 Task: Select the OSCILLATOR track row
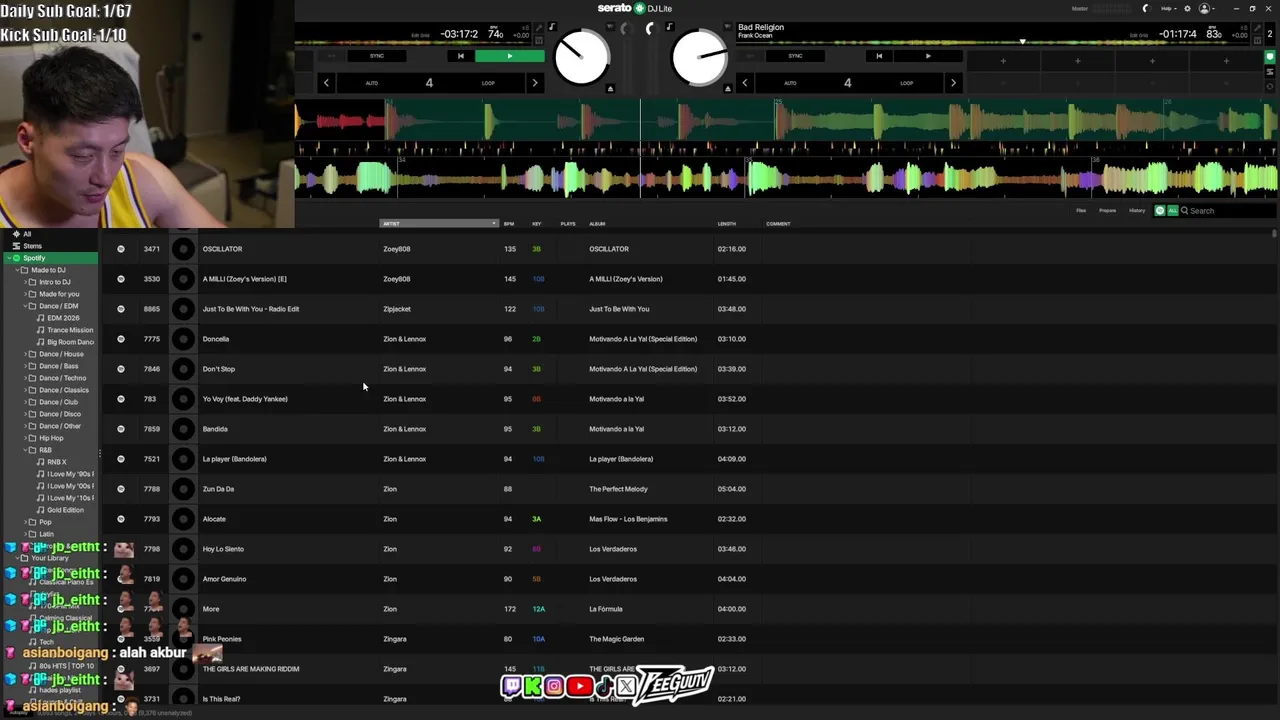click(x=687, y=249)
